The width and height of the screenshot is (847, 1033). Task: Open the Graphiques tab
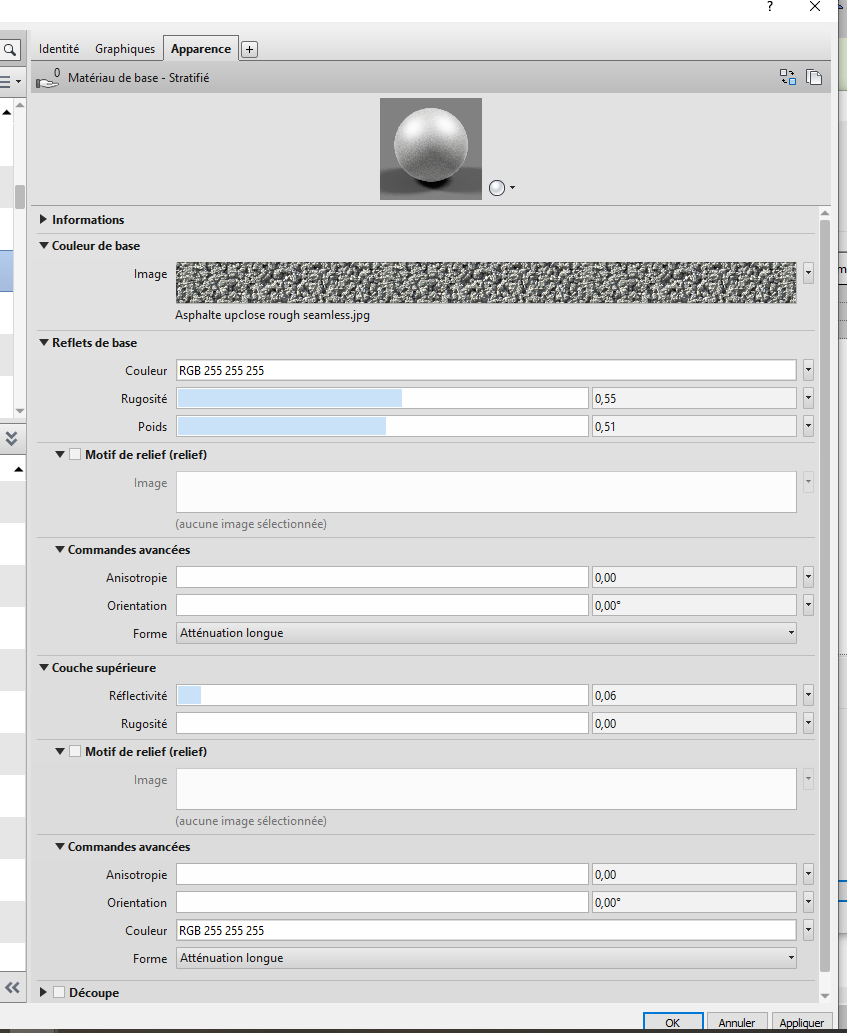pyautogui.click(x=125, y=48)
